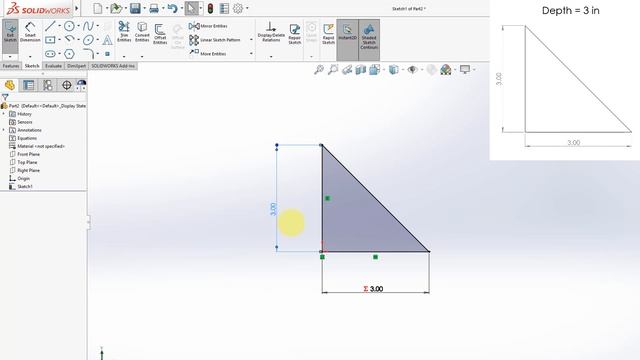
Task: Open the Options gear icon
Action: coord(238,8)
